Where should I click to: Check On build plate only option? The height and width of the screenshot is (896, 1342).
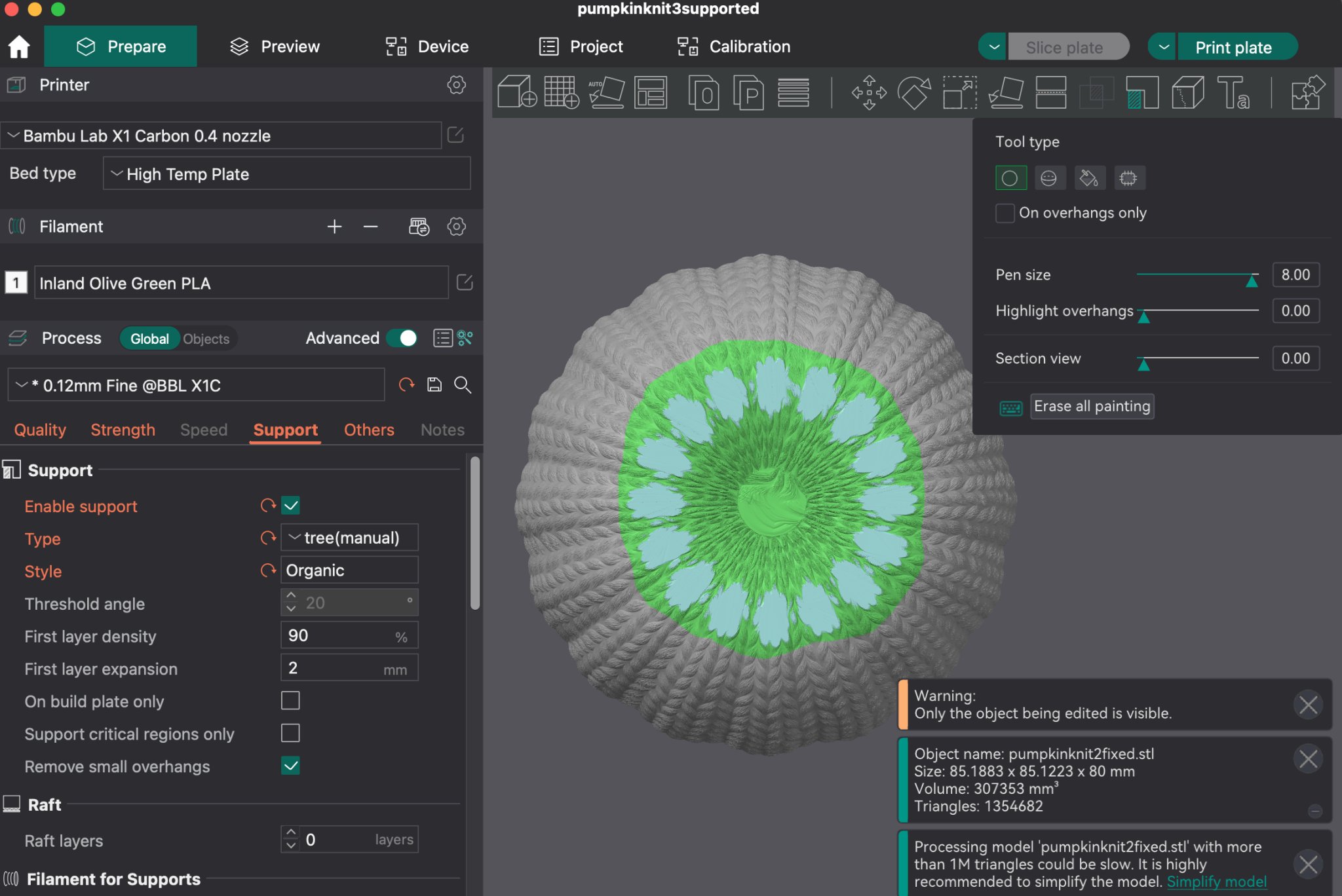(290, 701)
